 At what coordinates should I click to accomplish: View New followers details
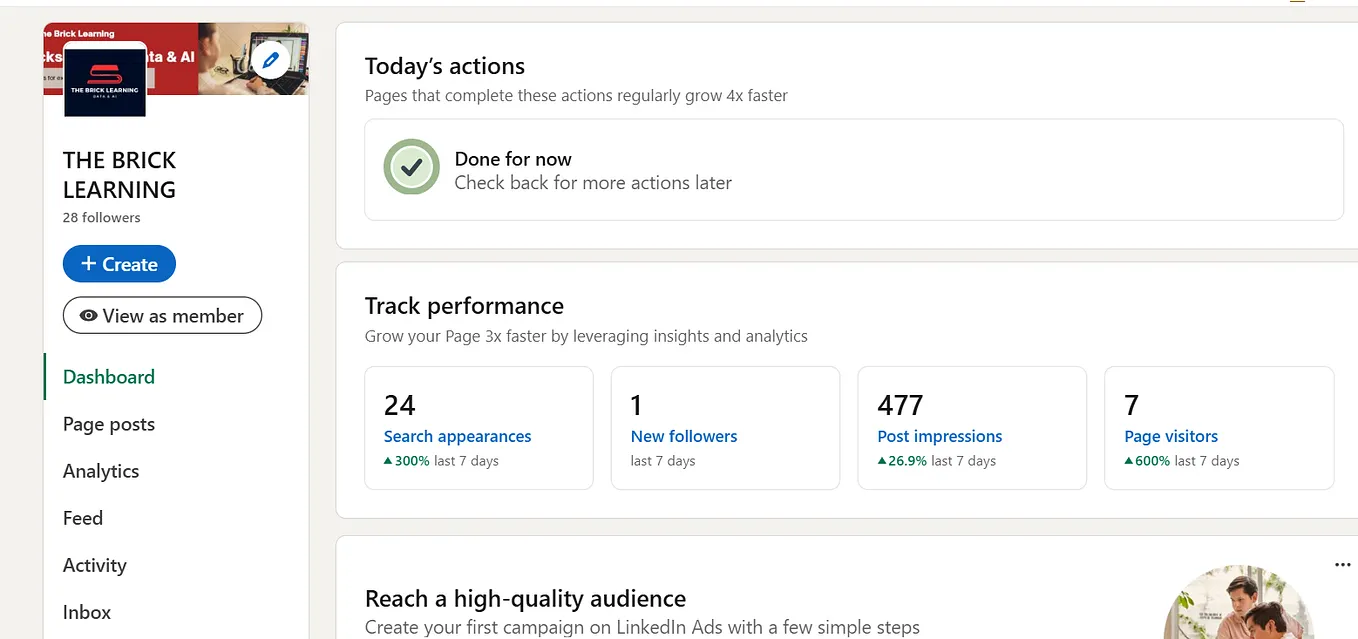tap(684, 436)
